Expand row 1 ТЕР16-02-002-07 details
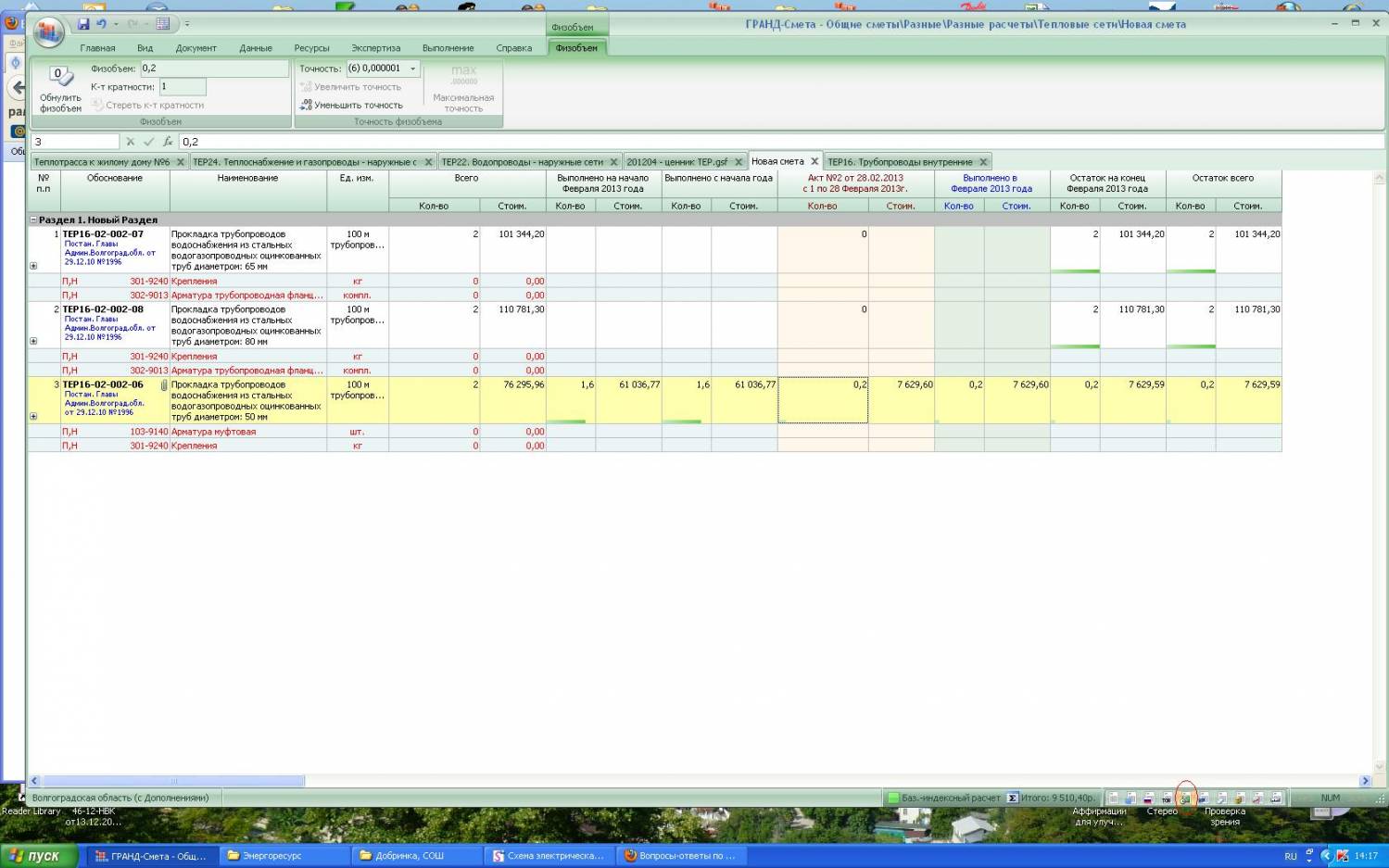The height and width of the screenshot is (868, 1389). tap(33, 266)
